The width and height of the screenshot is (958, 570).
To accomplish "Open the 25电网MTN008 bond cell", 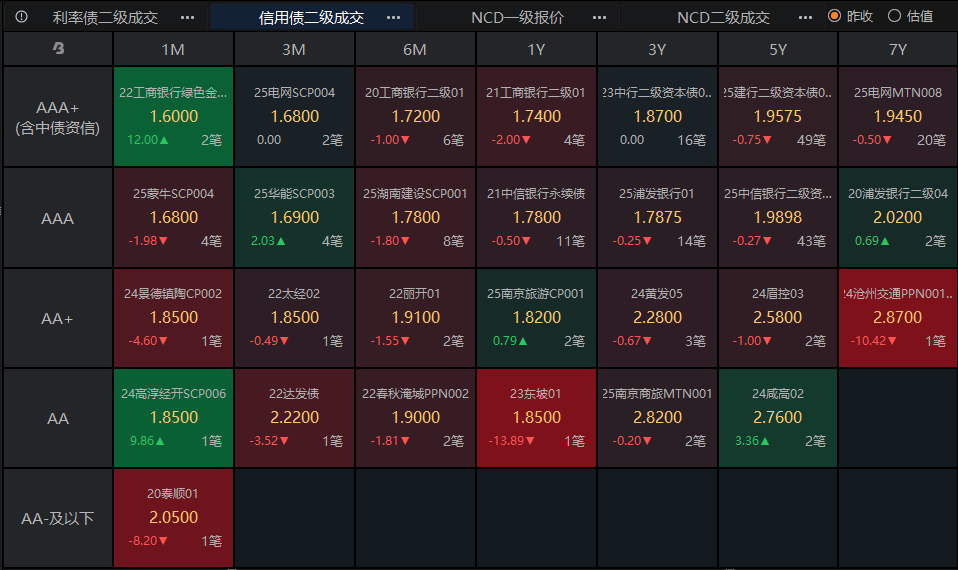I will (898, 117).
